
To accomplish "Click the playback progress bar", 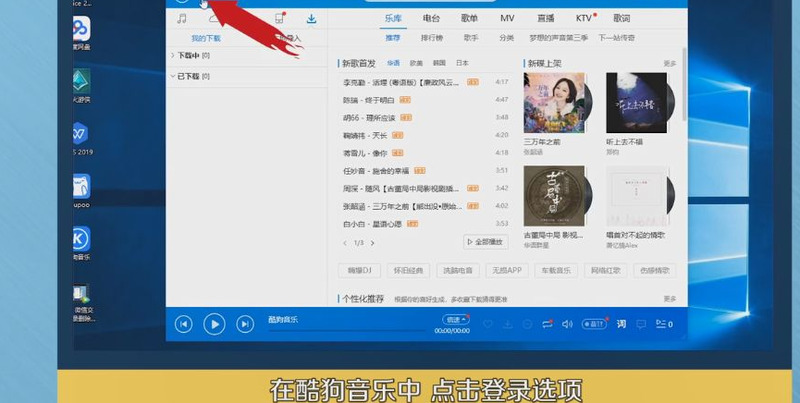I will [347, 331].
